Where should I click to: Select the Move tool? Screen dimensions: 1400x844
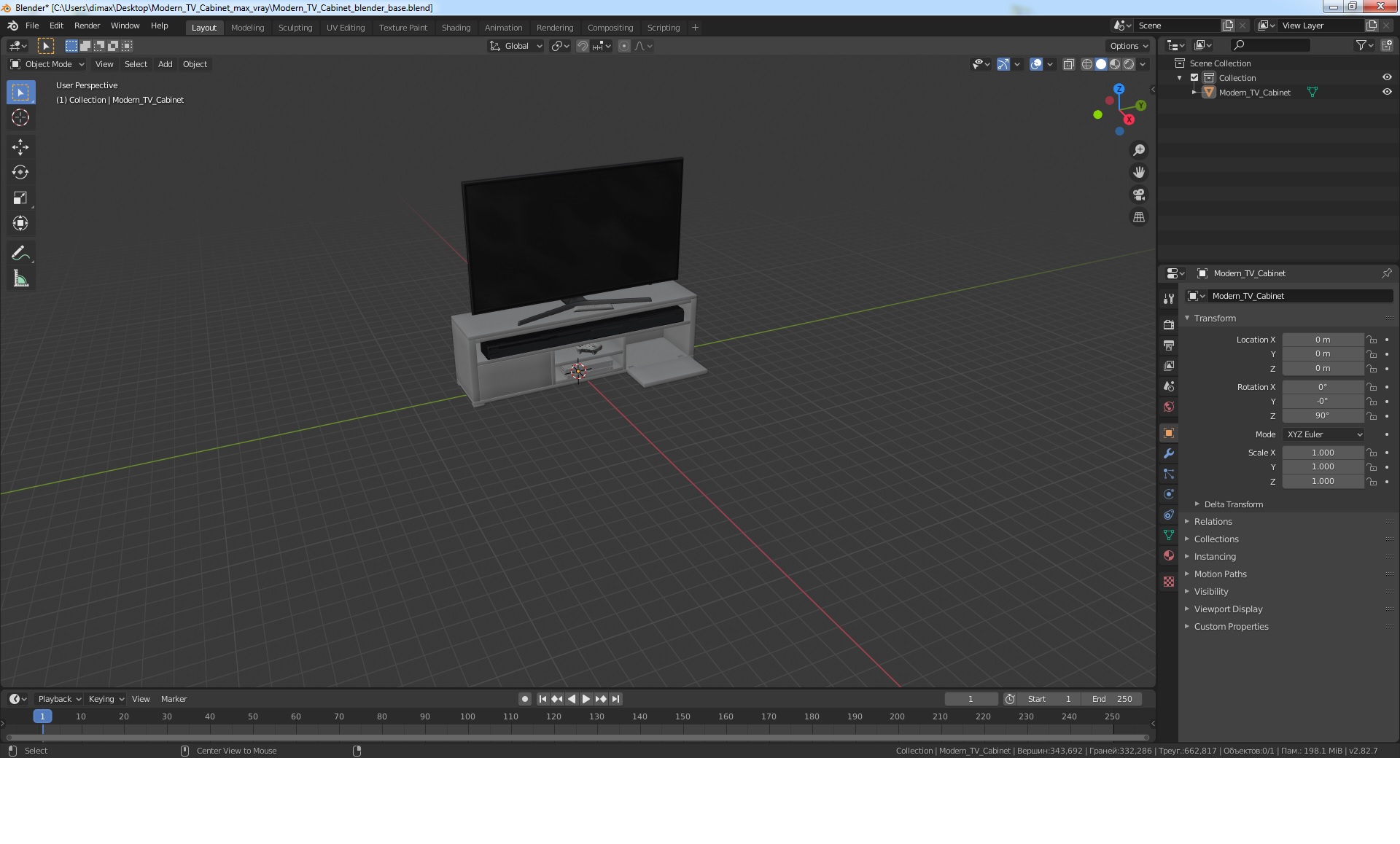pos(20,147)
